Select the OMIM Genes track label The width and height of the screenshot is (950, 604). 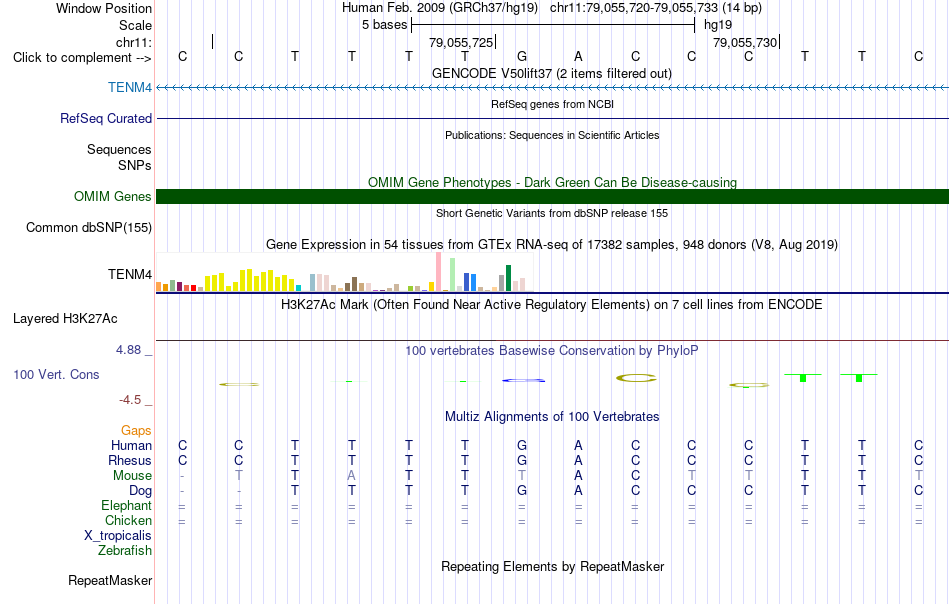pos(113,196)
